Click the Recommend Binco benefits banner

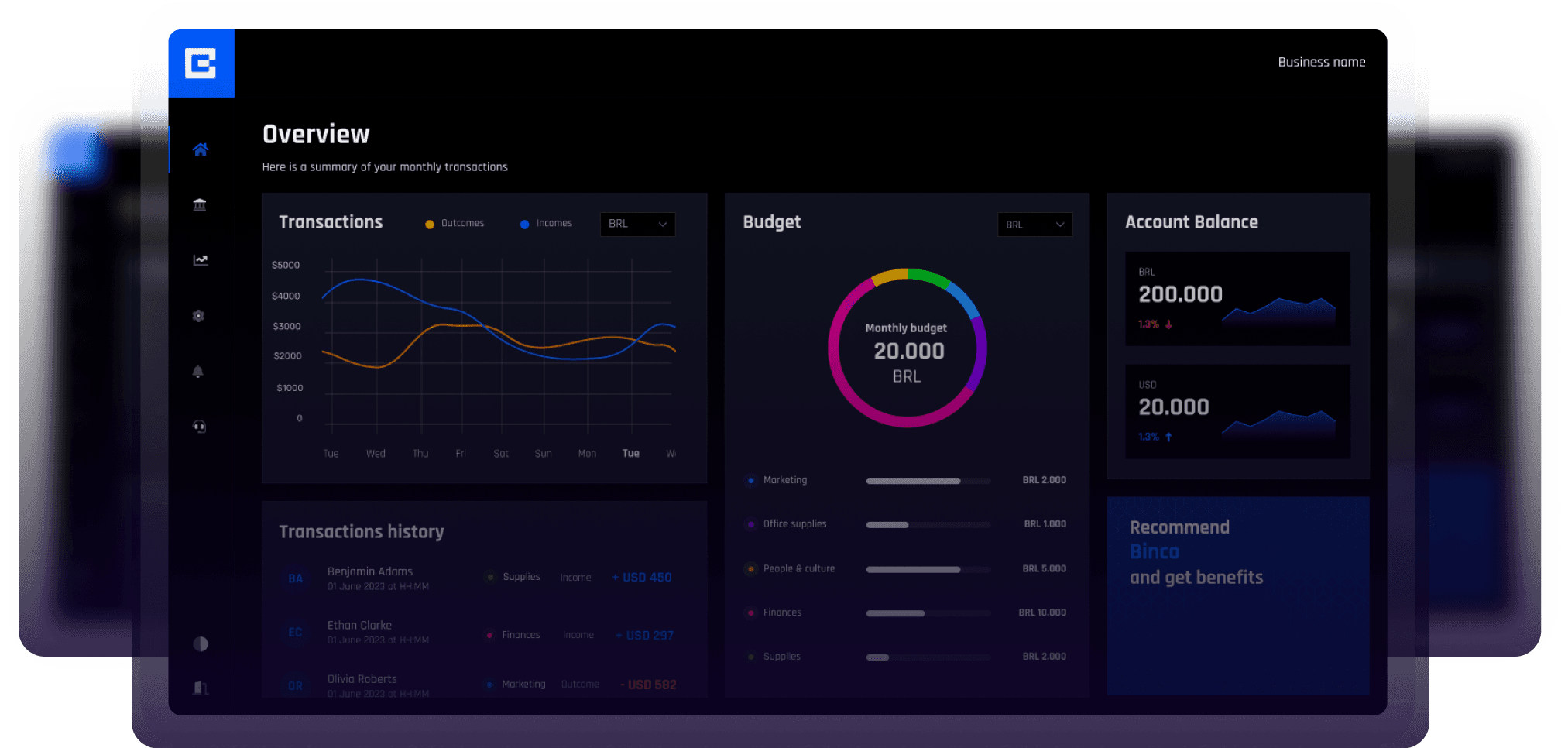[x=1237, y=595]
